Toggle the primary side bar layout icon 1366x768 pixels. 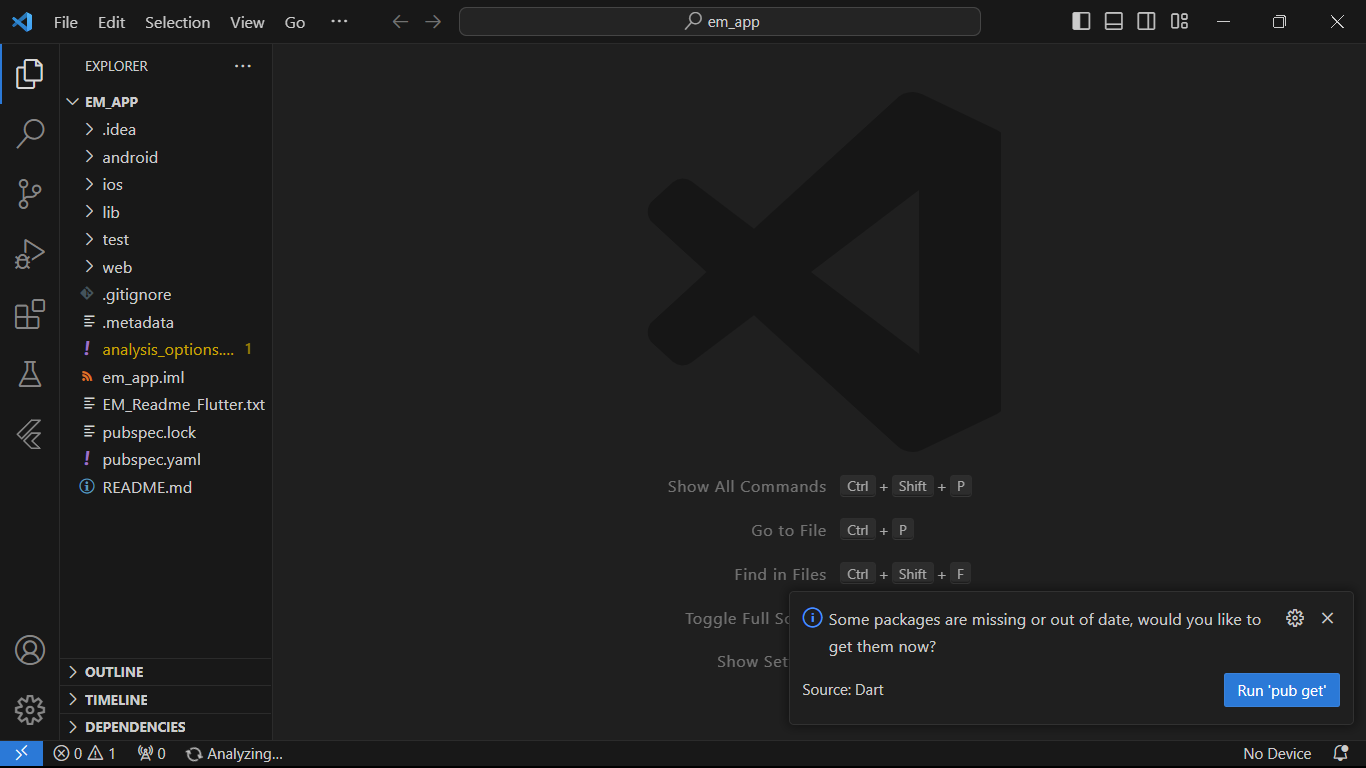pos(1081,22)
